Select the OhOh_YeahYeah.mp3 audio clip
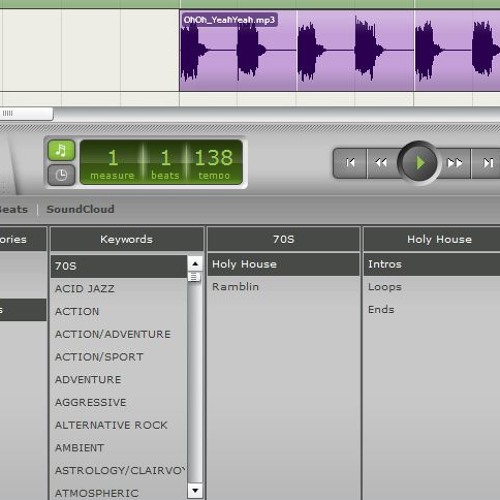The image size is (500, 500). [340, 51]
